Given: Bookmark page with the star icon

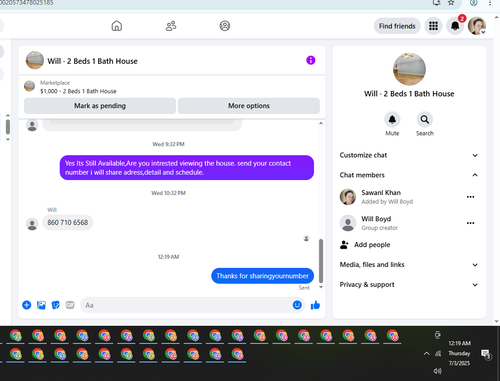Looking at the screenshot, I should 451,3.
